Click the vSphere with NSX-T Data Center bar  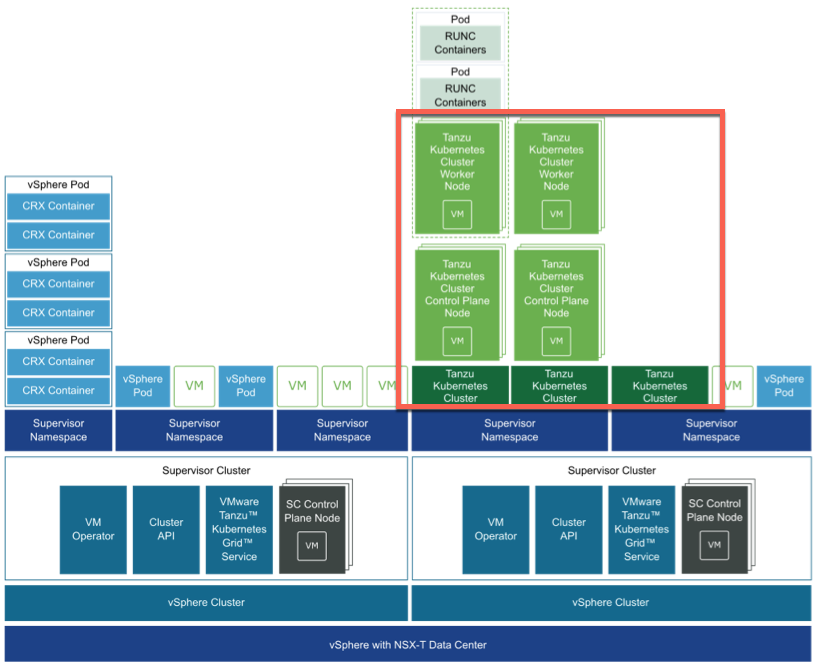click(x=408, y=644)
